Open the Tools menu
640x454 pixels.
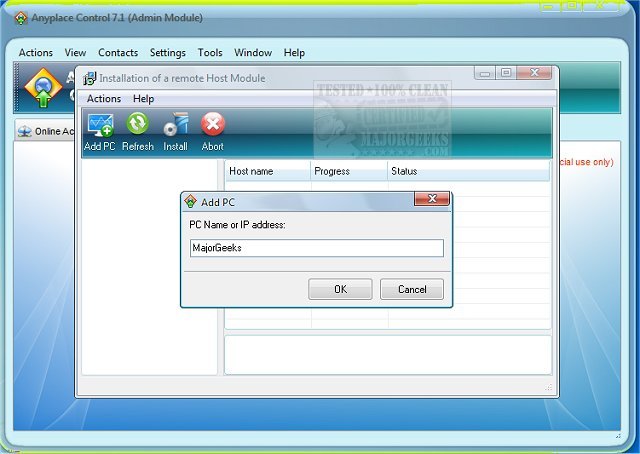pos(210,53)
